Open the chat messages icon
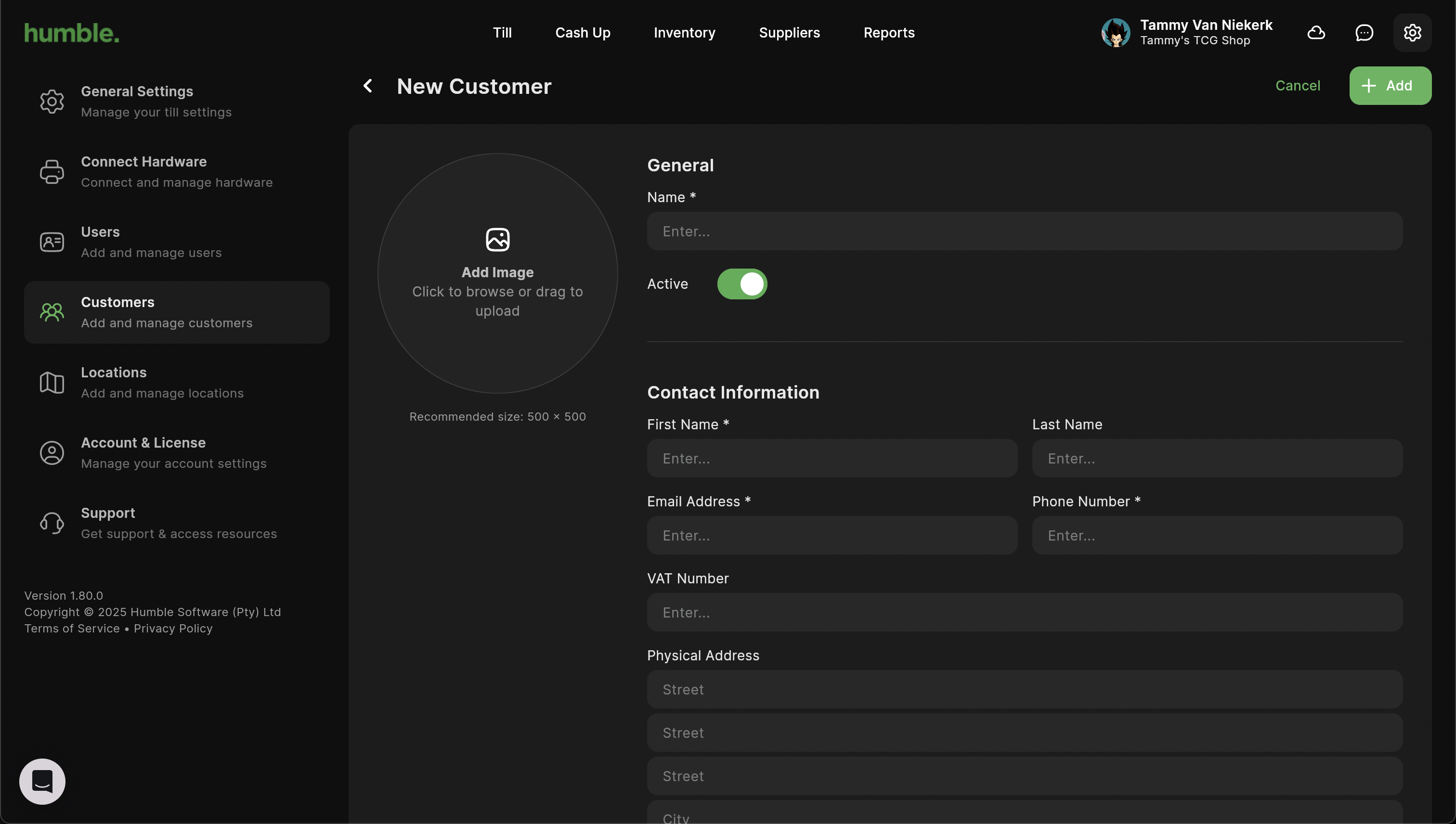This screenshot has height=824, width=1456. (x=1364, y=33)
